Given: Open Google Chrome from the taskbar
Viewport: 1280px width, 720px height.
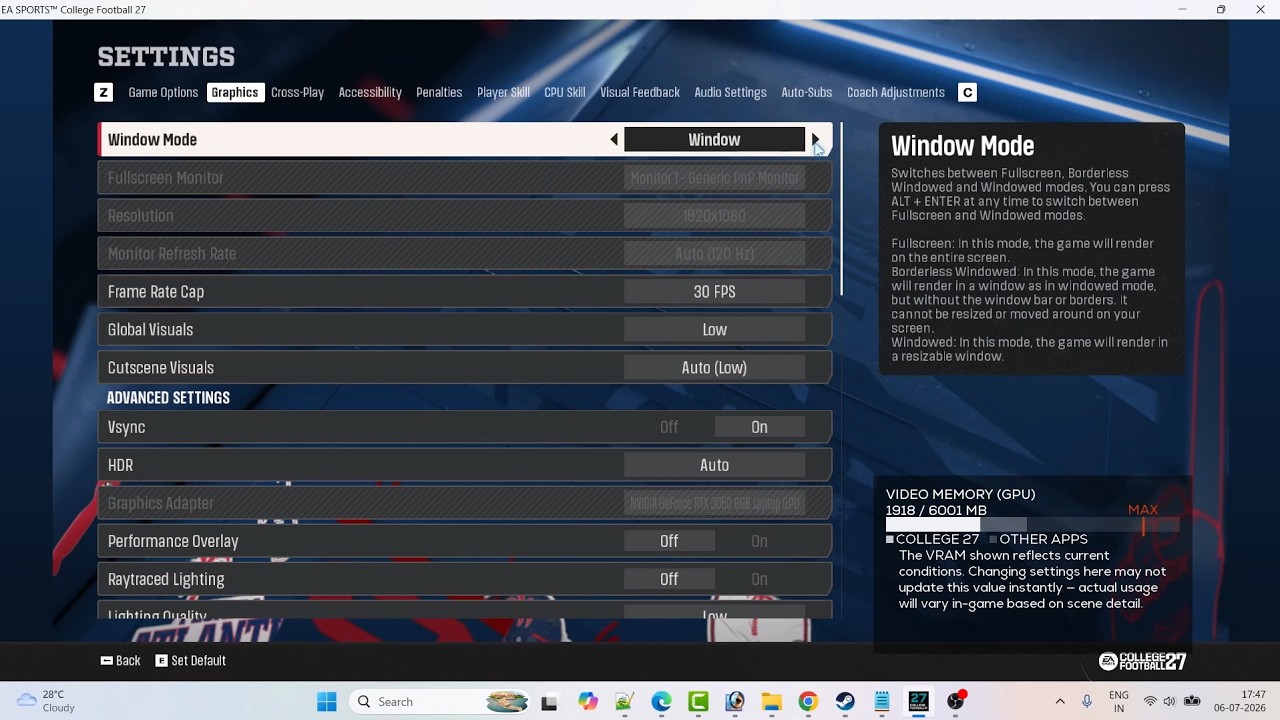Looking at the screenshot, I should [x=808, y=702].
